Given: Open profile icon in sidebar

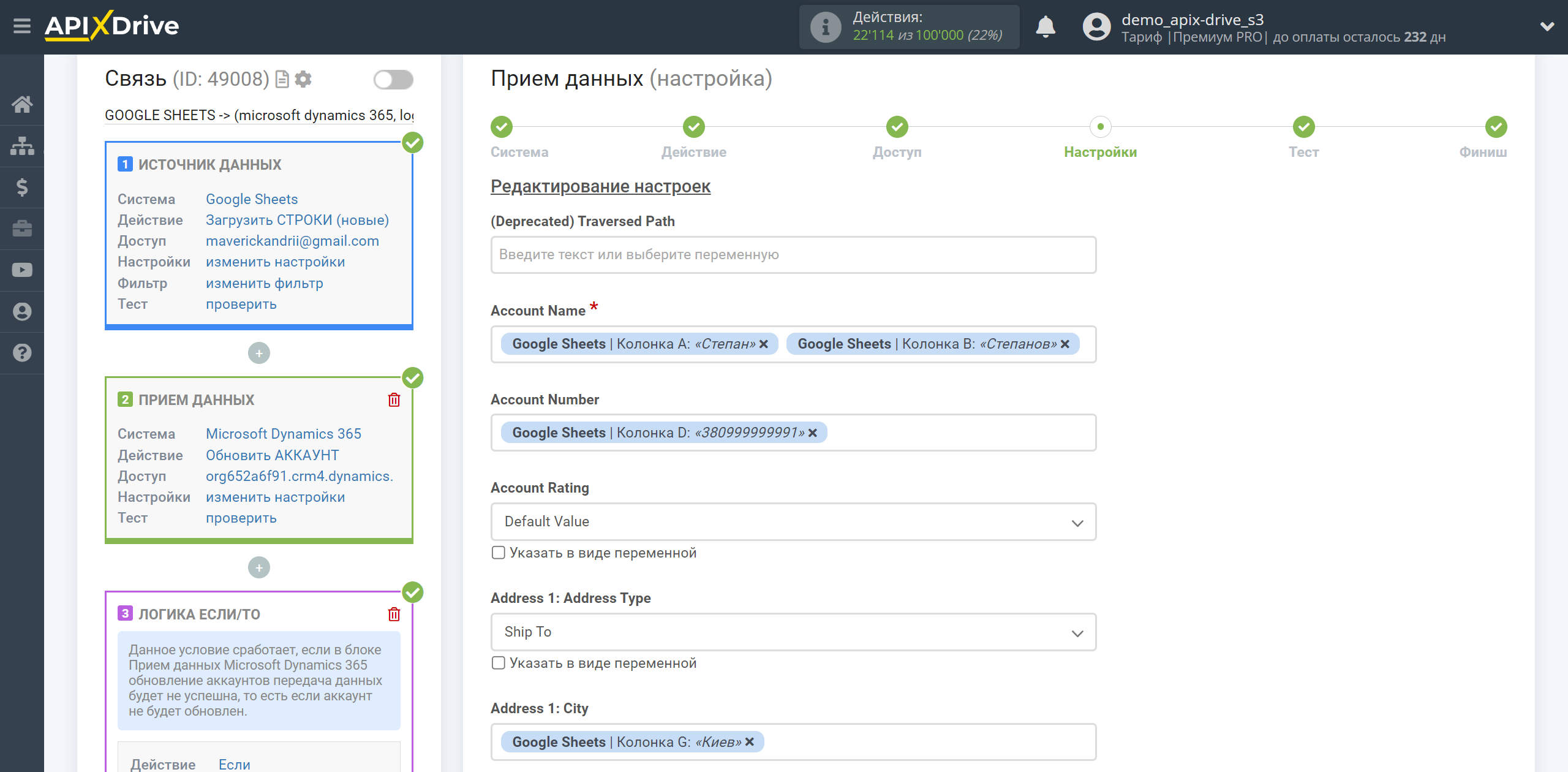Looking at the screenshot, I should tap(22, 312).
